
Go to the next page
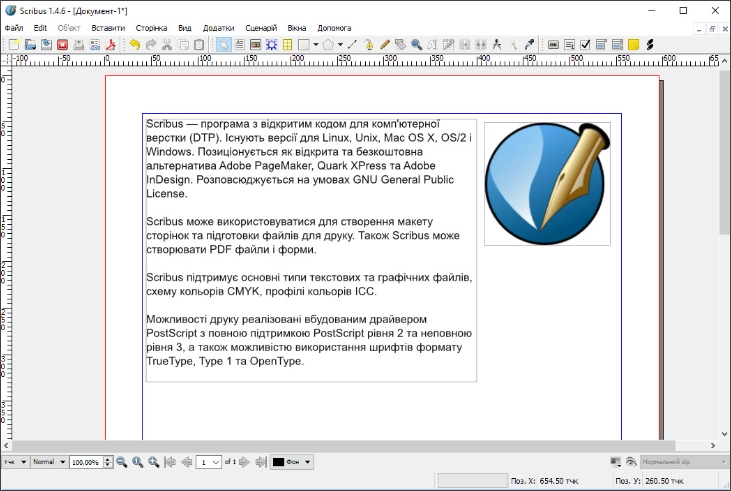[244, 462]
